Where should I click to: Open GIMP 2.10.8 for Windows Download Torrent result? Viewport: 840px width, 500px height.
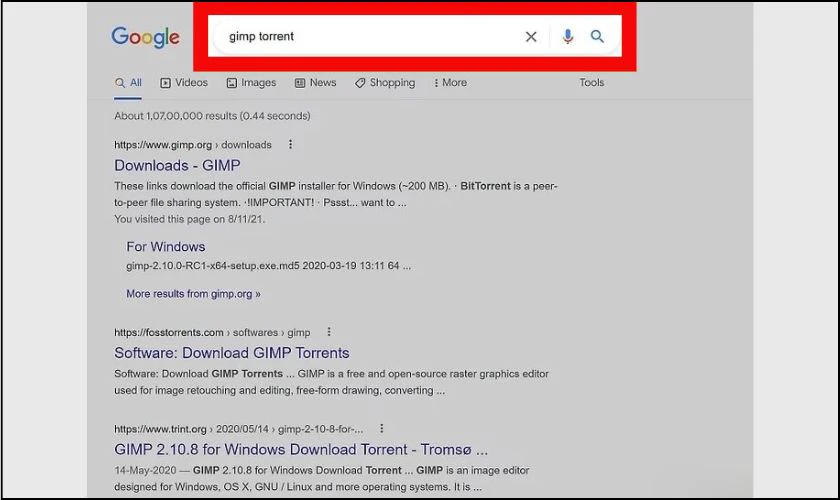[301, 449]
